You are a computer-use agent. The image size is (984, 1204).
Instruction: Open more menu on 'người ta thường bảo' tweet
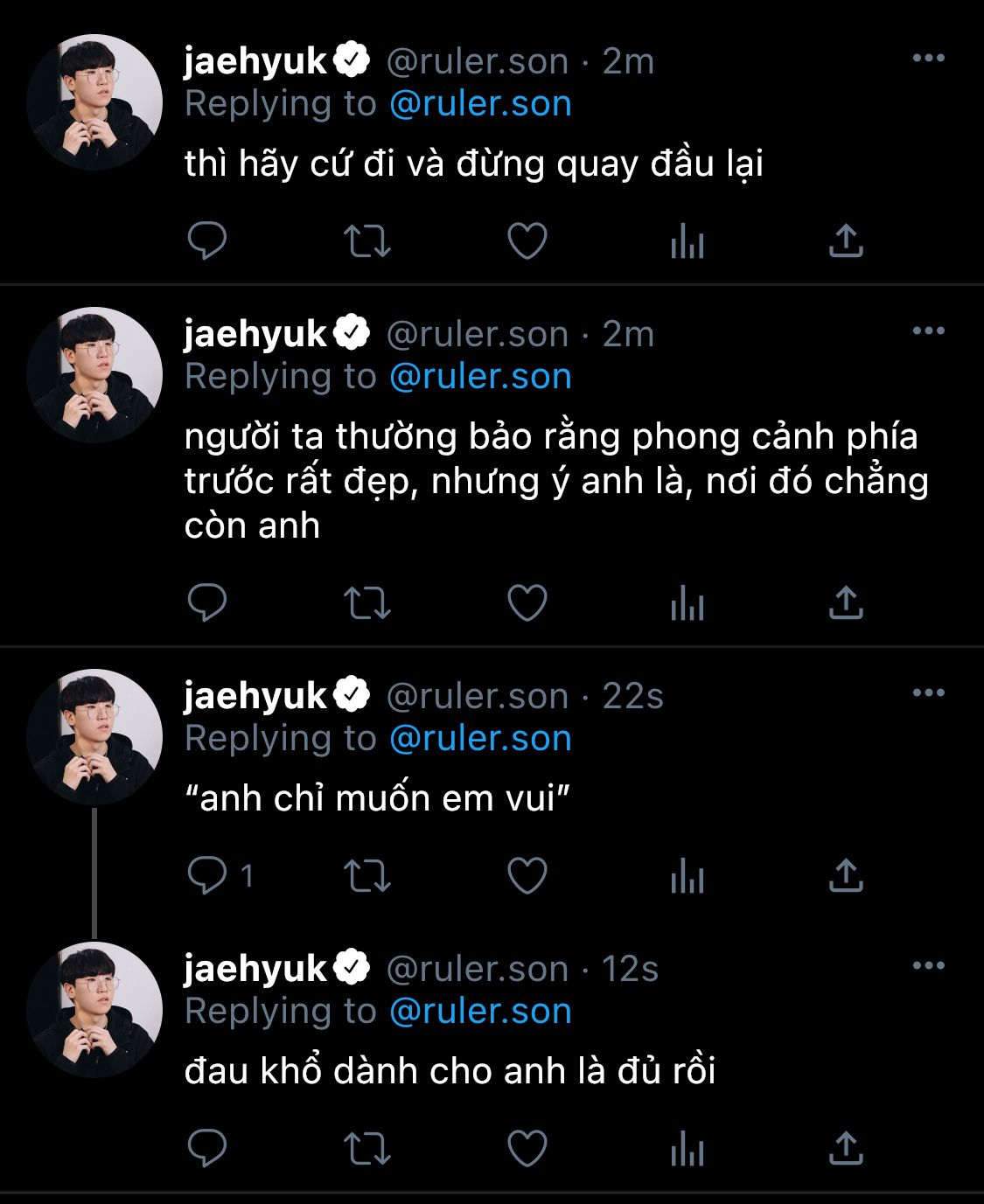(x=928, y=331)
